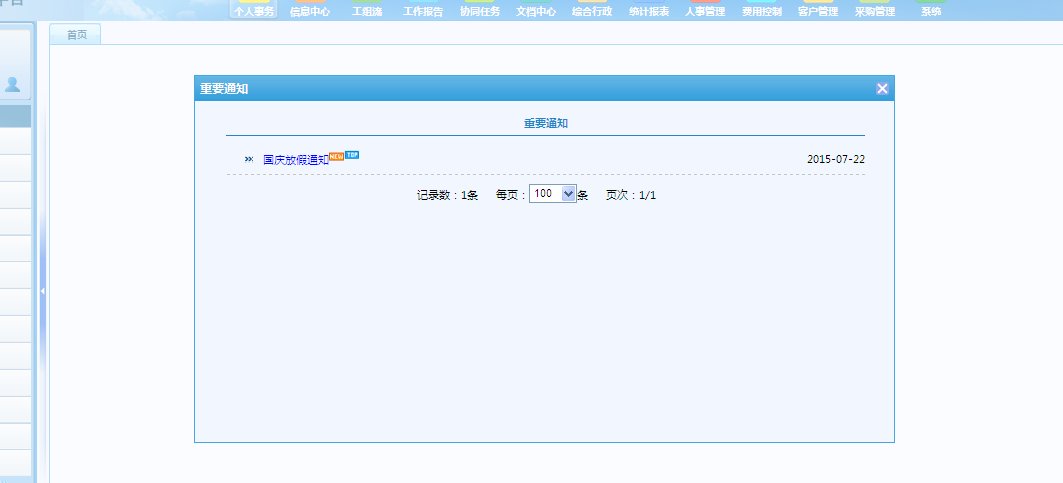
Task: Open the 信息中心 menu
Action: click(310, 12)
